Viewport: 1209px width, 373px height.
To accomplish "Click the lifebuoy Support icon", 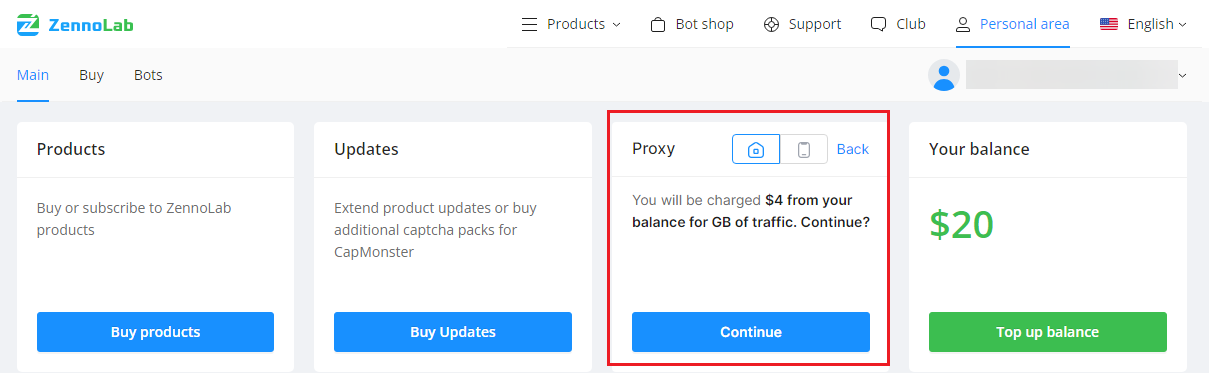I will pos(771,24).
